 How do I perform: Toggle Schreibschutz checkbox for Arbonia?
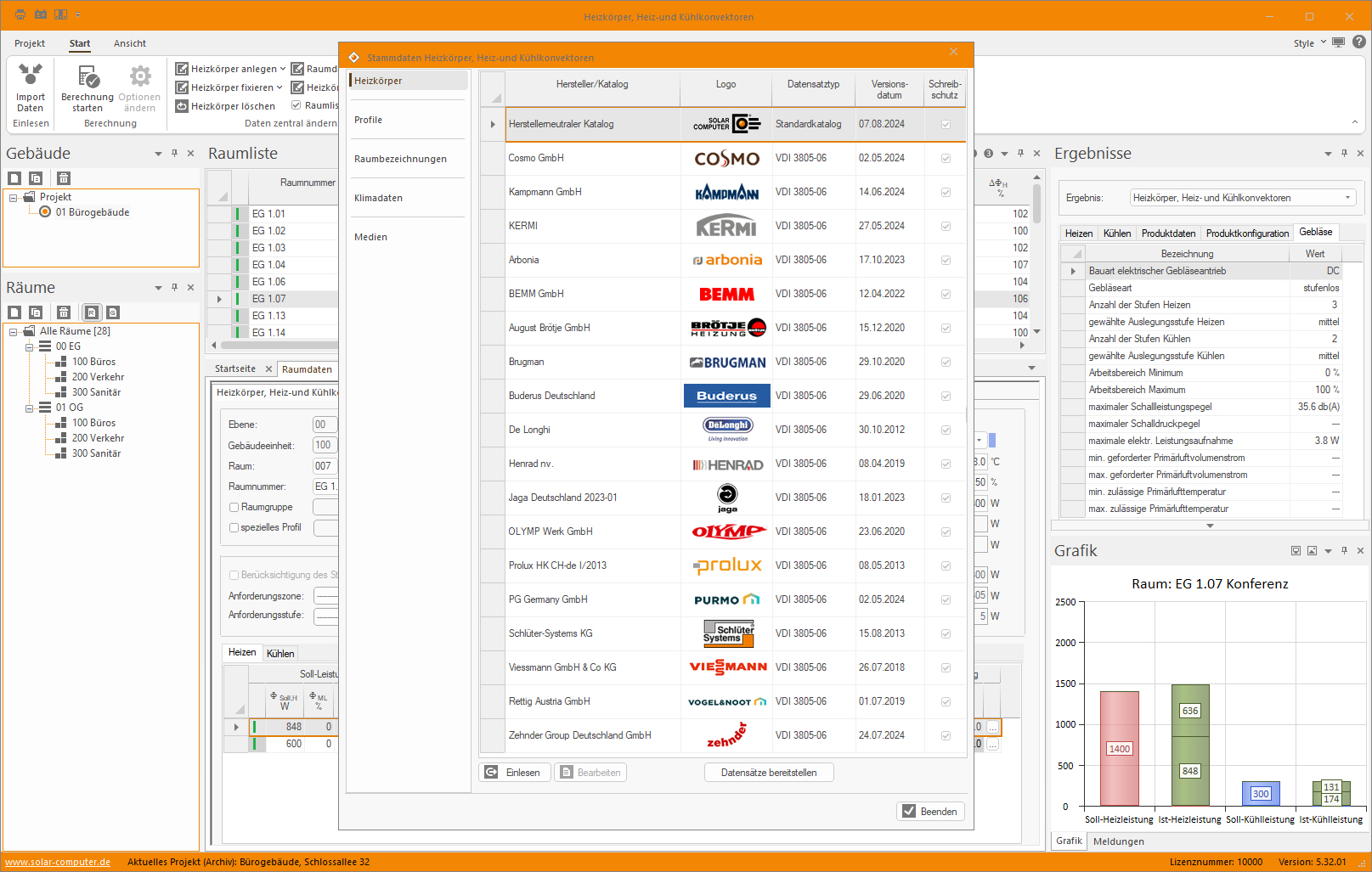946,261
